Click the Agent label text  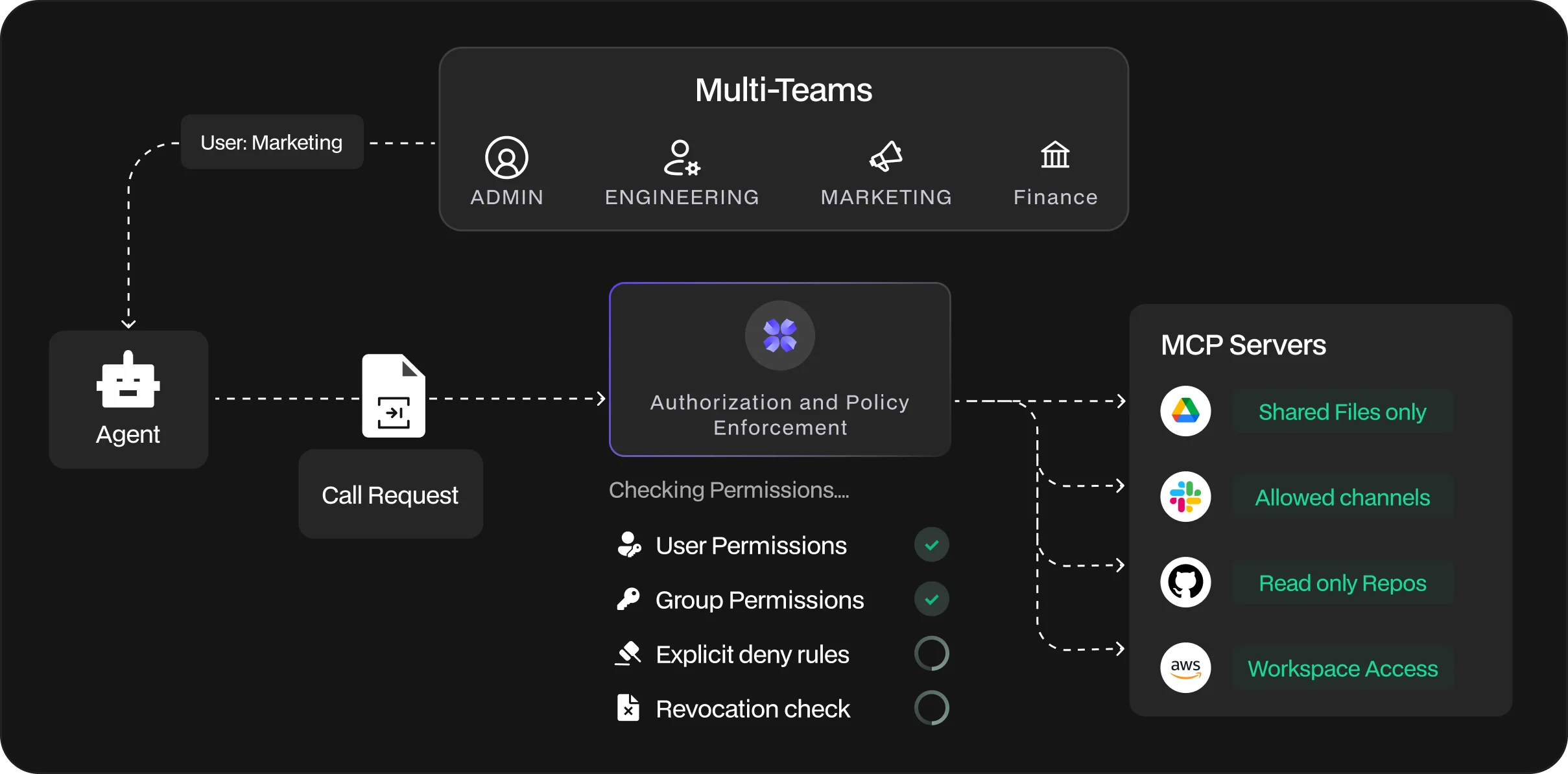(128, 434)
